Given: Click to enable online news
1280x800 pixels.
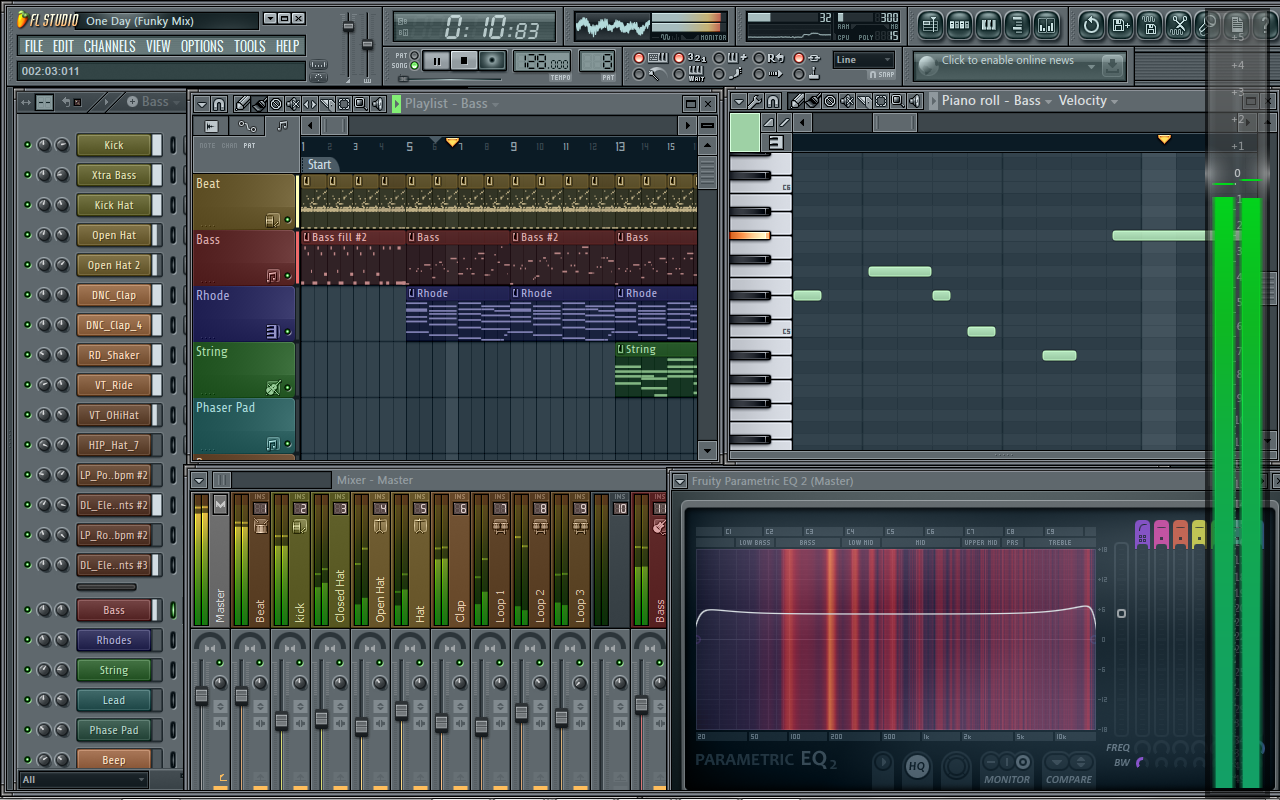Looking at the screenshot, I should pyautogui.click(x=1008, y=60).
